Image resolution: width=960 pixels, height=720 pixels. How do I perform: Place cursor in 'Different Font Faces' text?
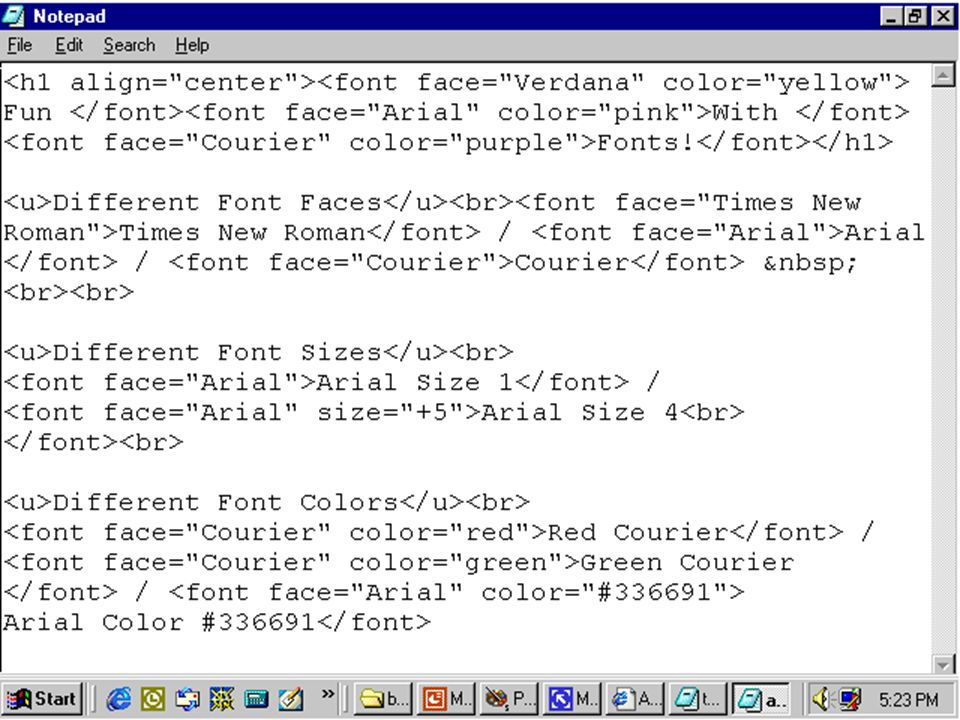click(x=217, y=202)
